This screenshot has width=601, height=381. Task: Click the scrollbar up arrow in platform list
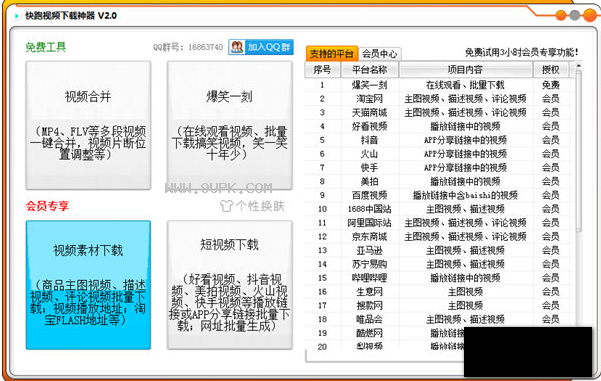[x=578, y=66]
